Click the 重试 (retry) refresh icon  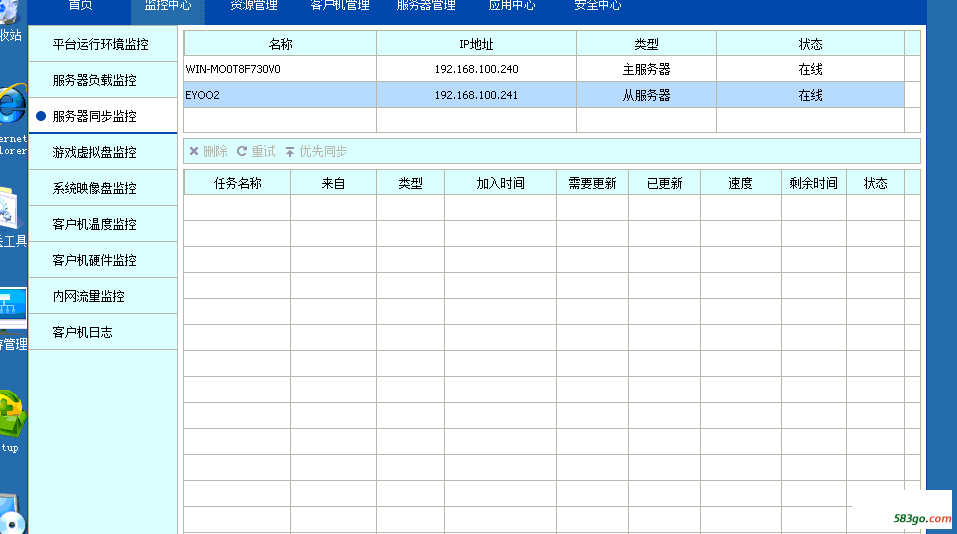click(241, 151)
